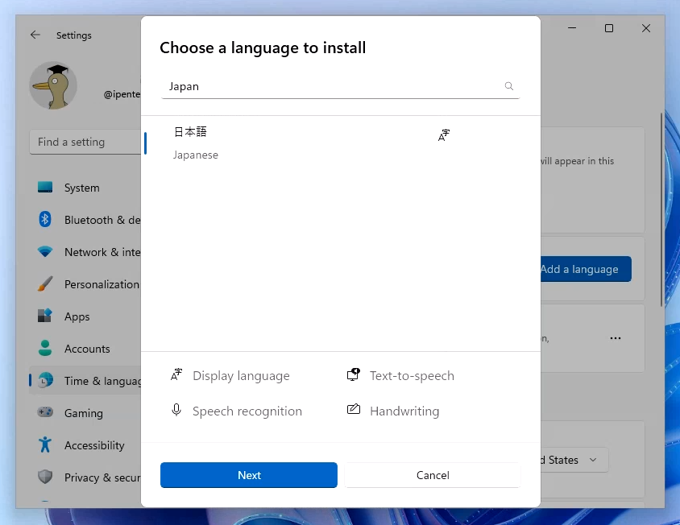Screen dimensions: 680x525
Task: Open Network & internet in sidebar
Action: pos(85,252)
